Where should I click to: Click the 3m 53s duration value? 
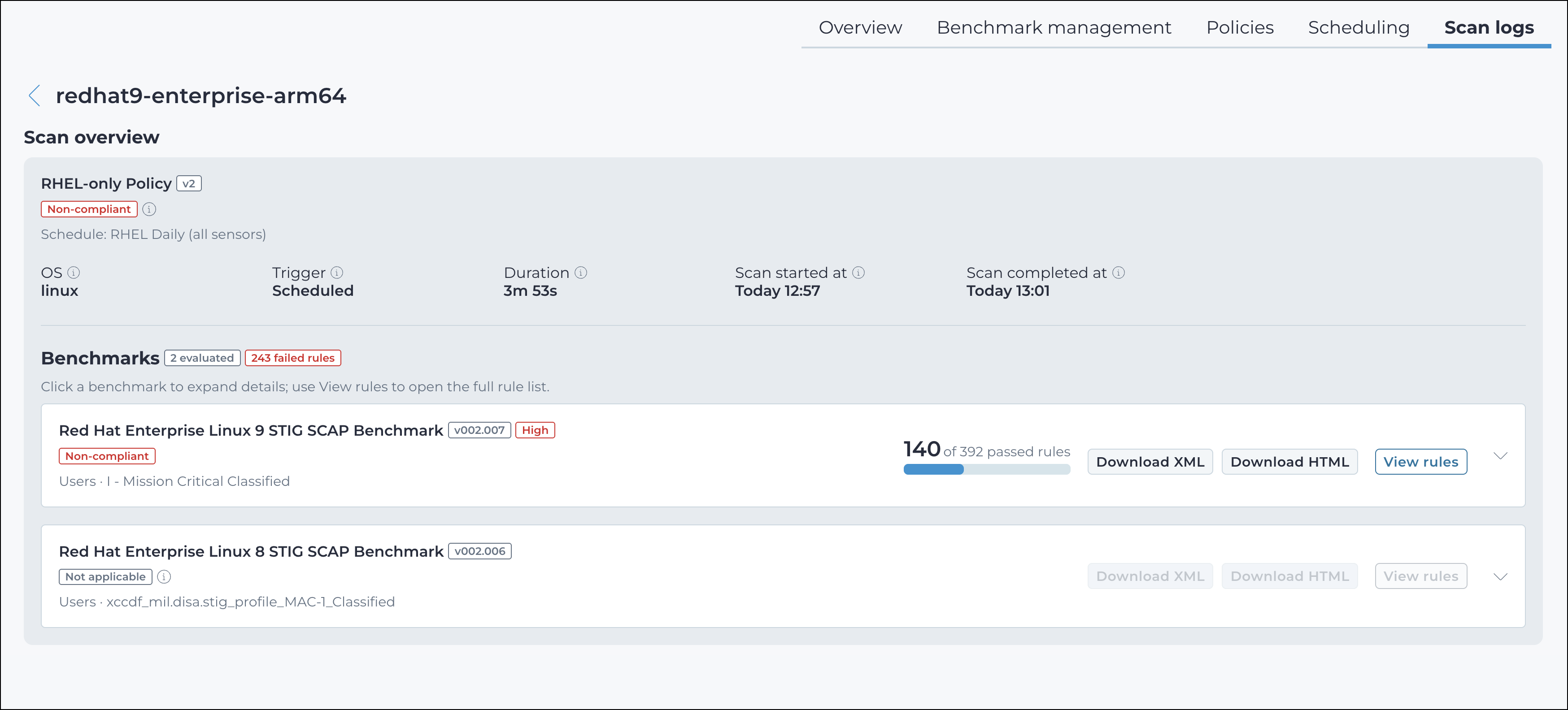coord(530,291)
